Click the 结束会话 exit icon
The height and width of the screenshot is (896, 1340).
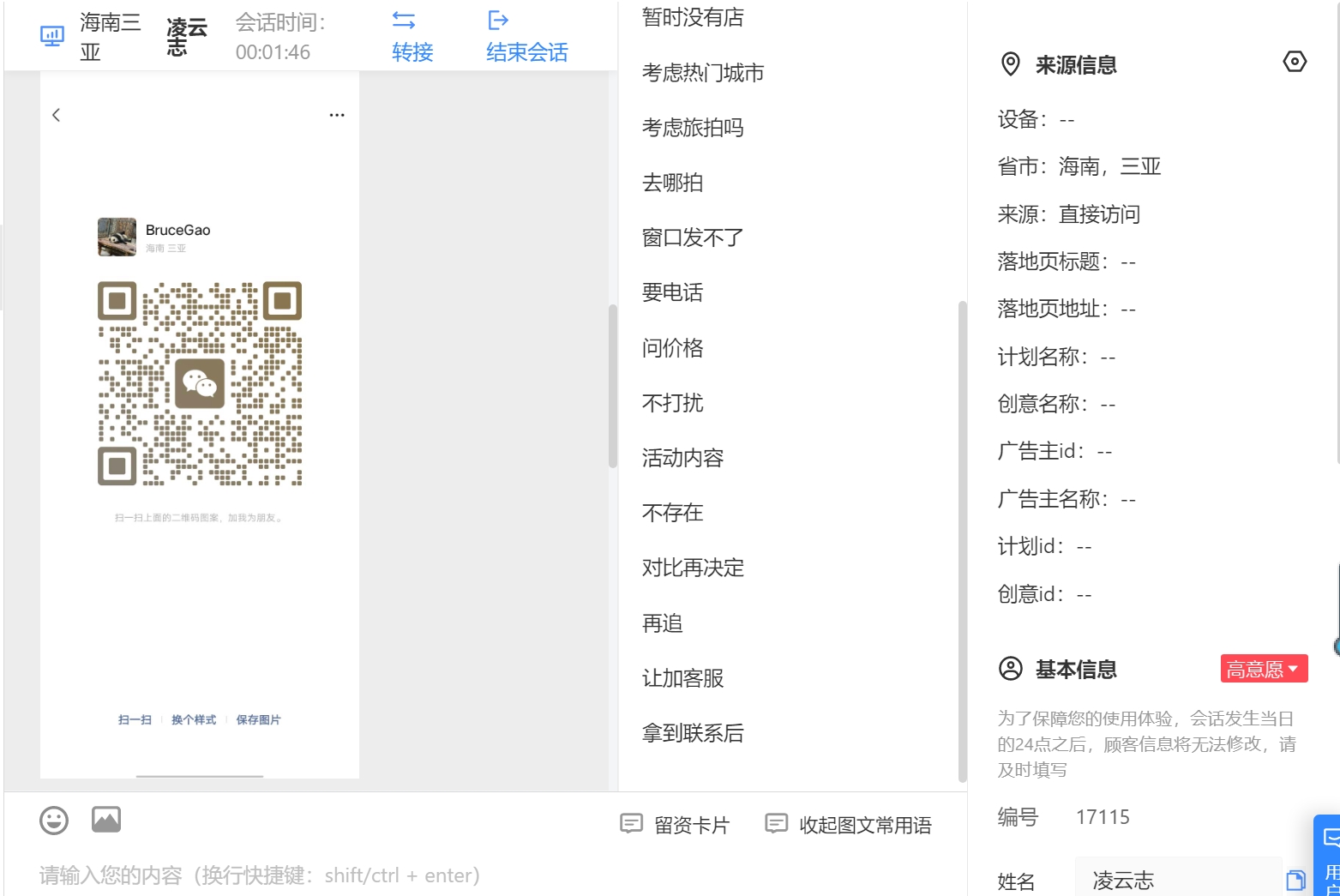[x=498, y=20]
